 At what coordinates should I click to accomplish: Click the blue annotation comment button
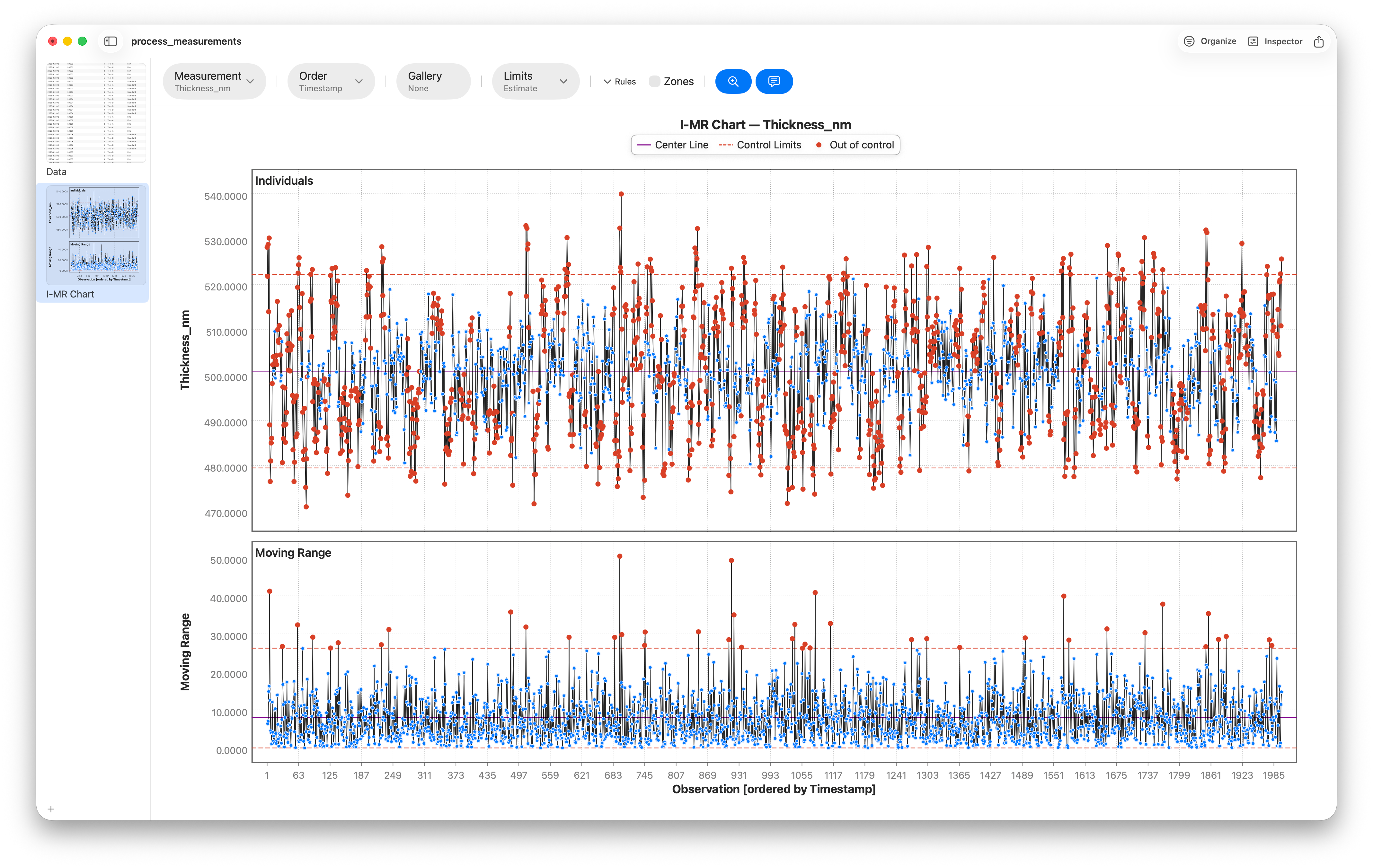coord(774,81)
